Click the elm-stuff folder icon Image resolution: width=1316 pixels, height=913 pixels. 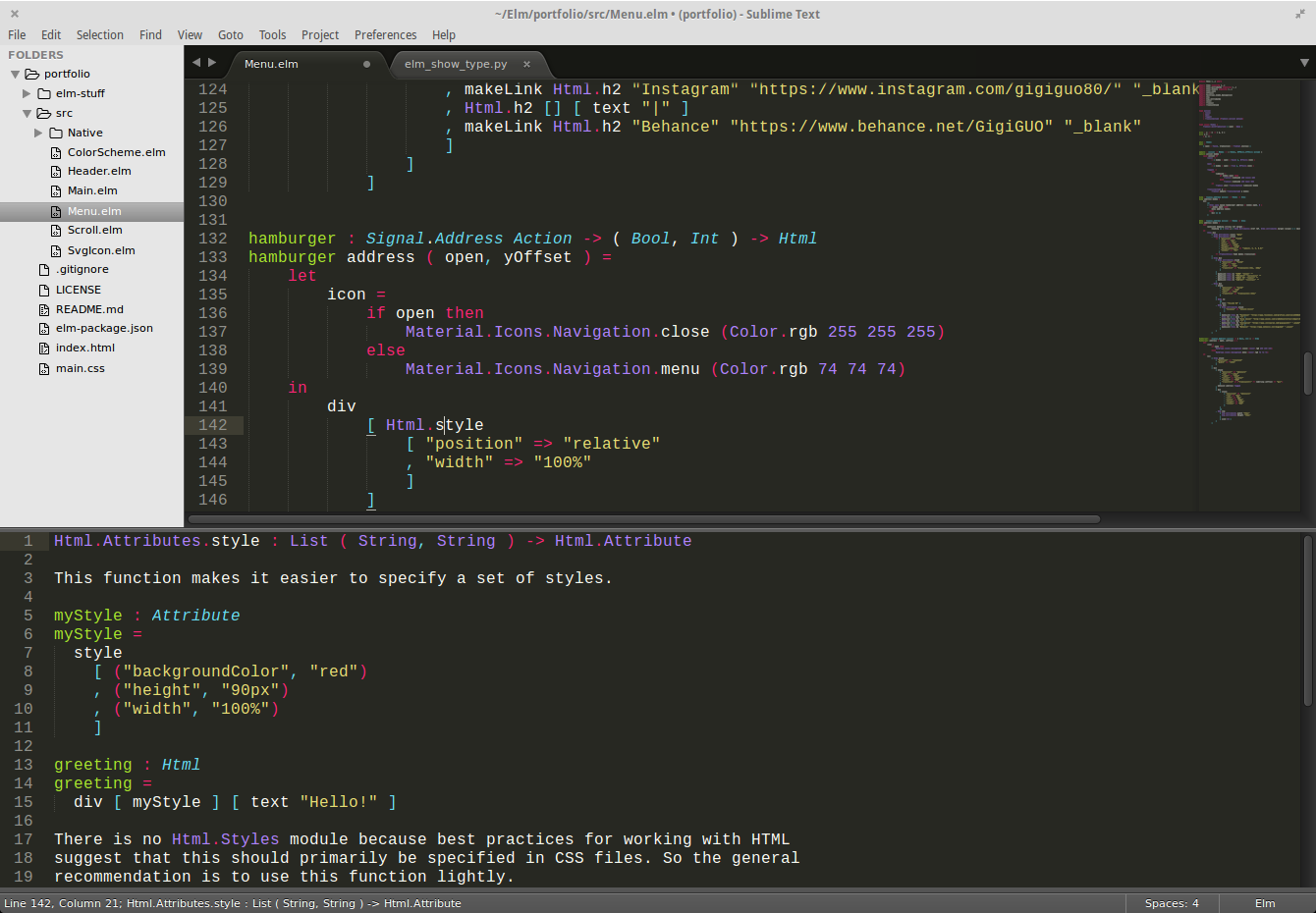click(x=44, y=93)
